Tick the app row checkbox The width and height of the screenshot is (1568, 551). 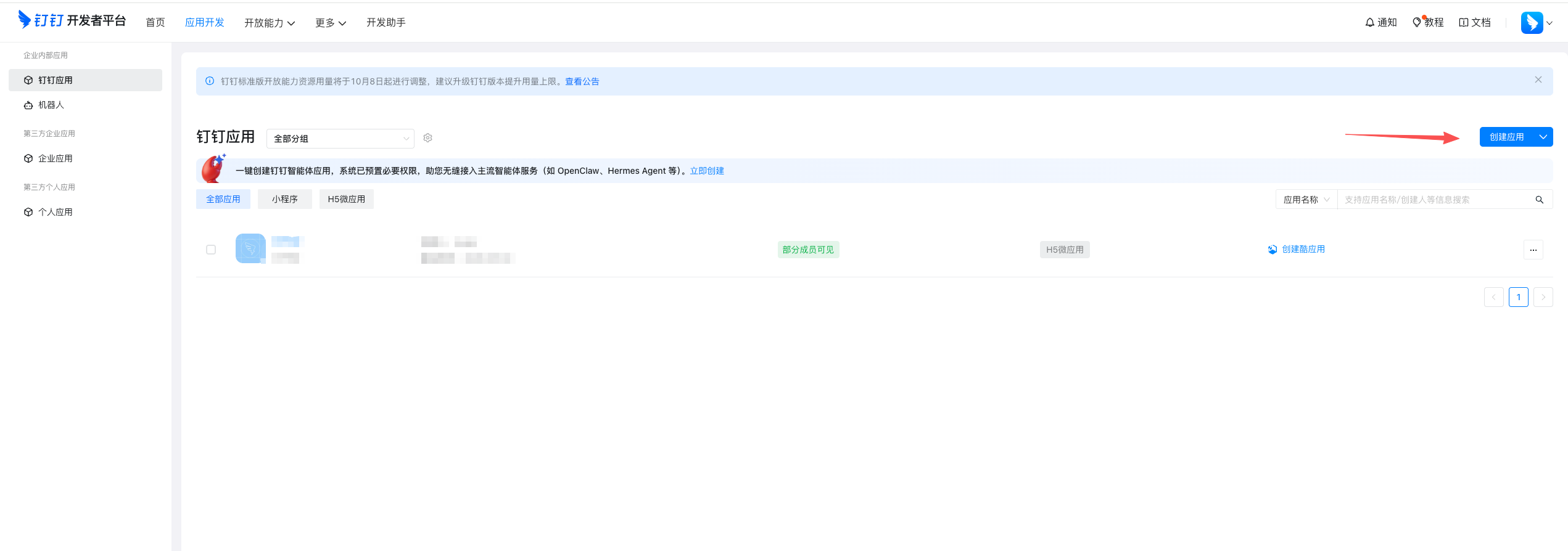tap(211, 250)
